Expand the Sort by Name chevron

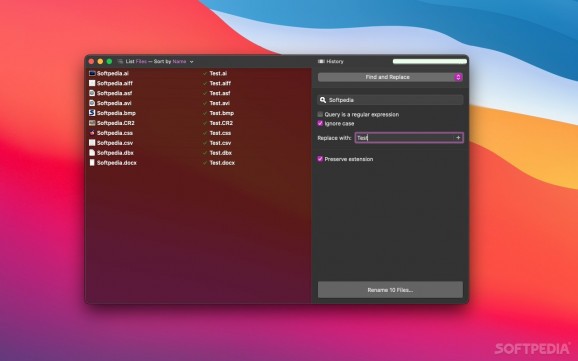point(191,62)
